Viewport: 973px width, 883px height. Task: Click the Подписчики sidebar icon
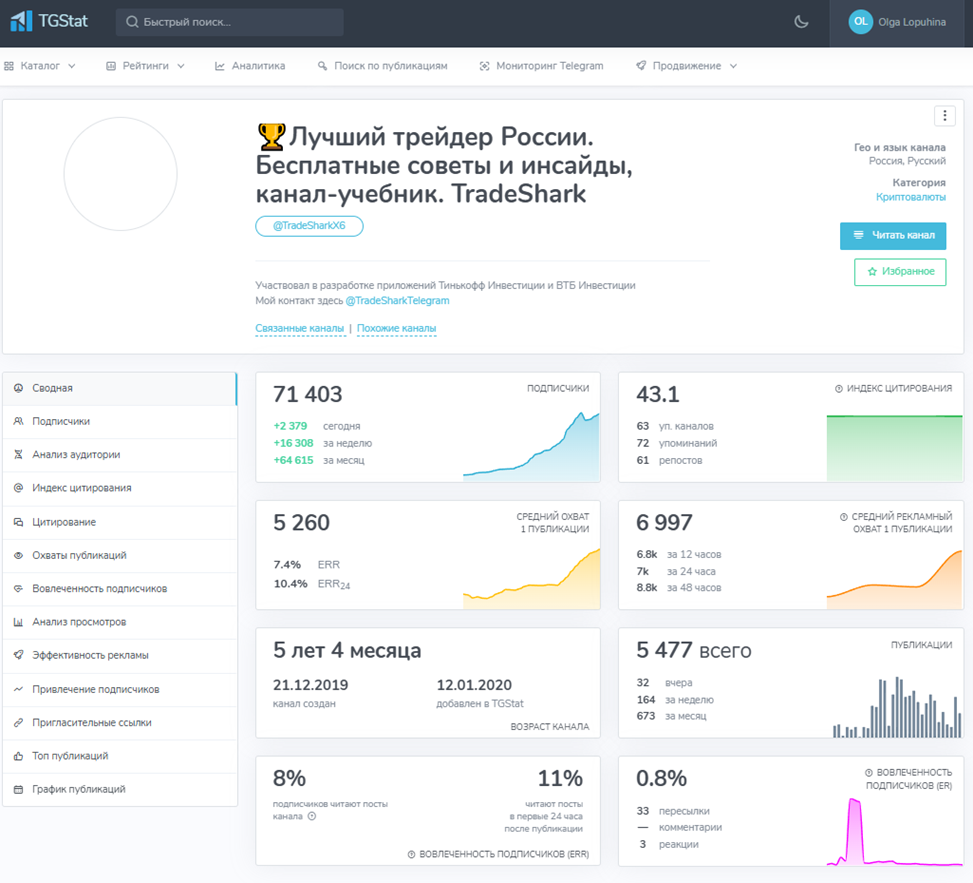pos(19,421)
